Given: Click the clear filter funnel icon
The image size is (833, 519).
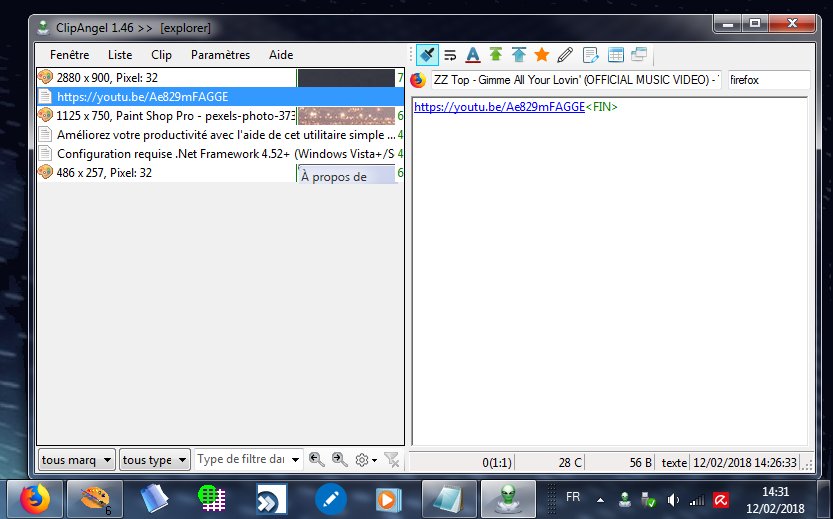Looking at the screenshot, I should pyautogui.click(x=392, y=460).
